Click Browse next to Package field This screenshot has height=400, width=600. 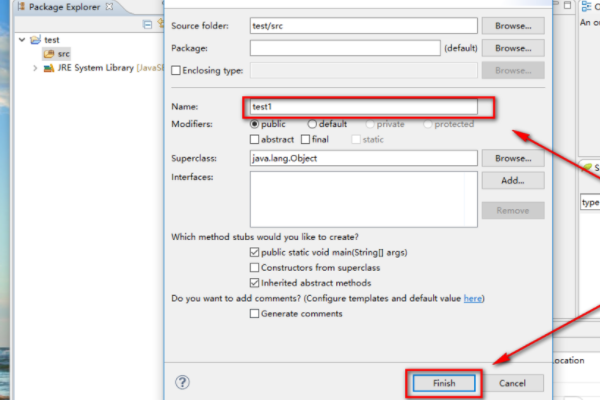(x=513, y=48)
